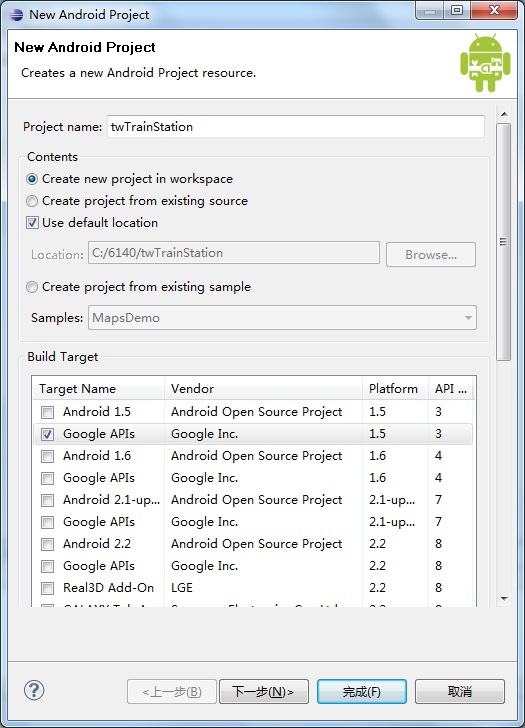This screenshot has width=525, height=728.
Task: Uncheck Google APIs platform 1.5 checkbox
Action: pos(47,434)
